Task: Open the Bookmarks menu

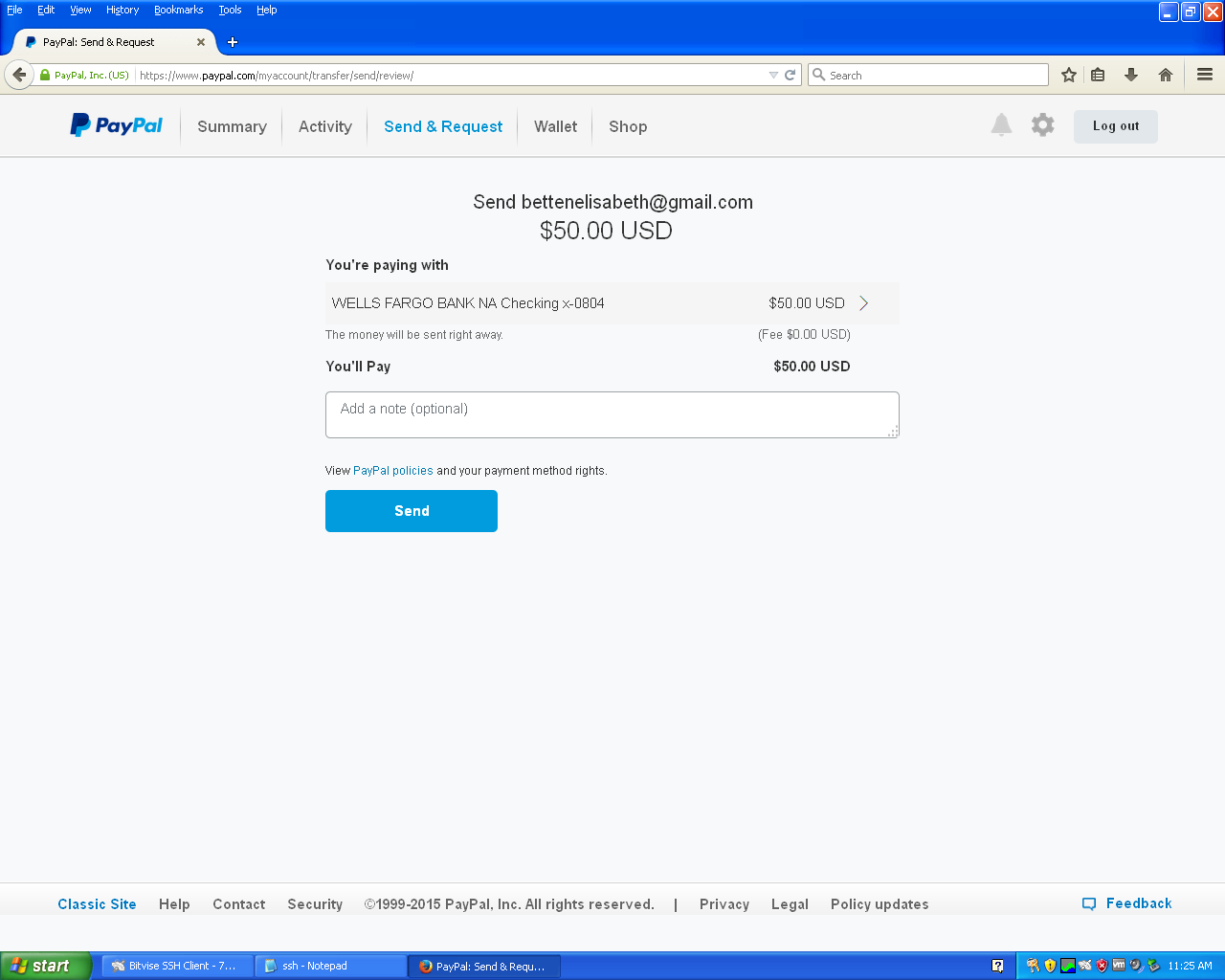Action: 179,10
